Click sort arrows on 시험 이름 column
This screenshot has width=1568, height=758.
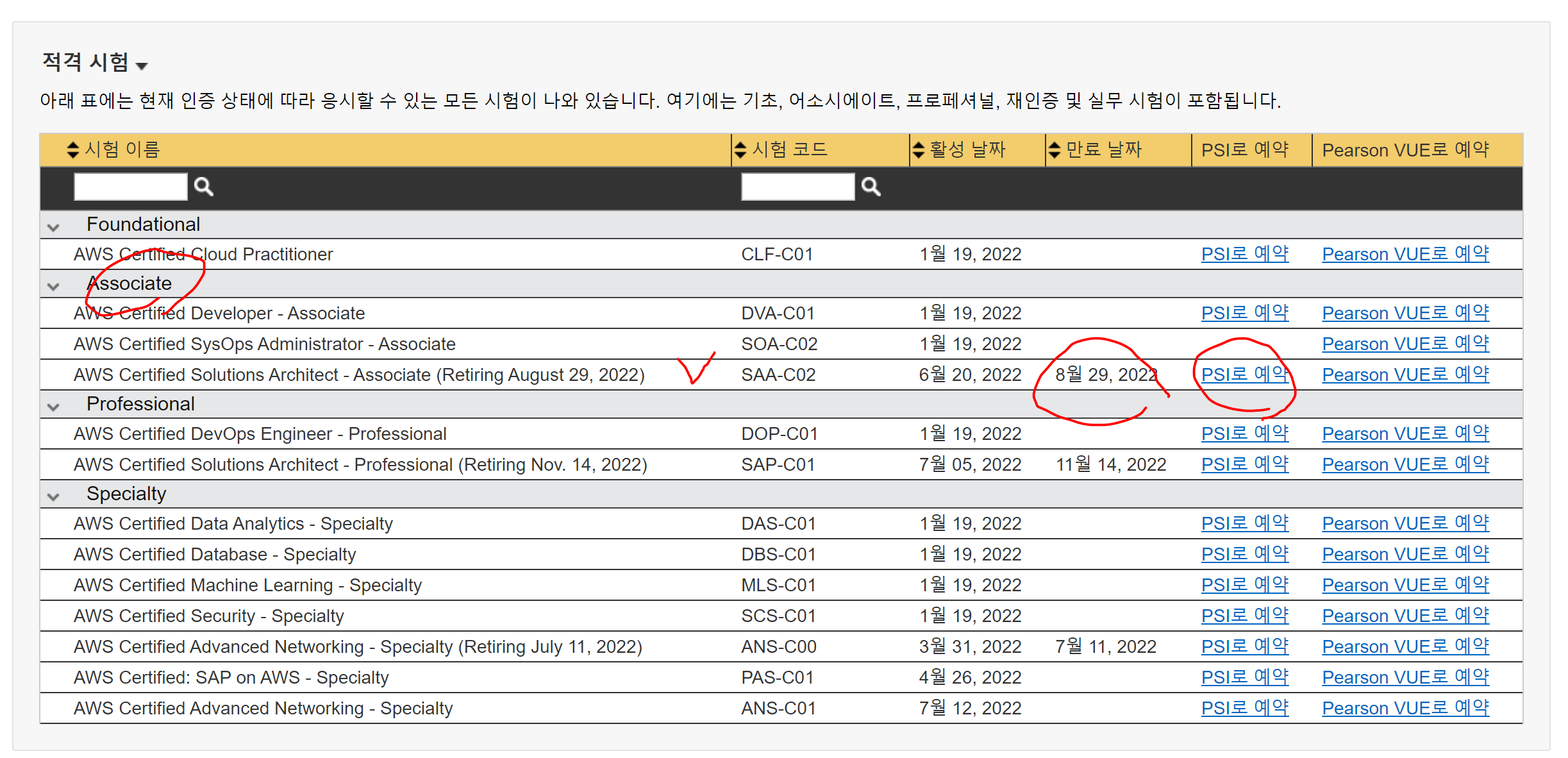point(72,150)
